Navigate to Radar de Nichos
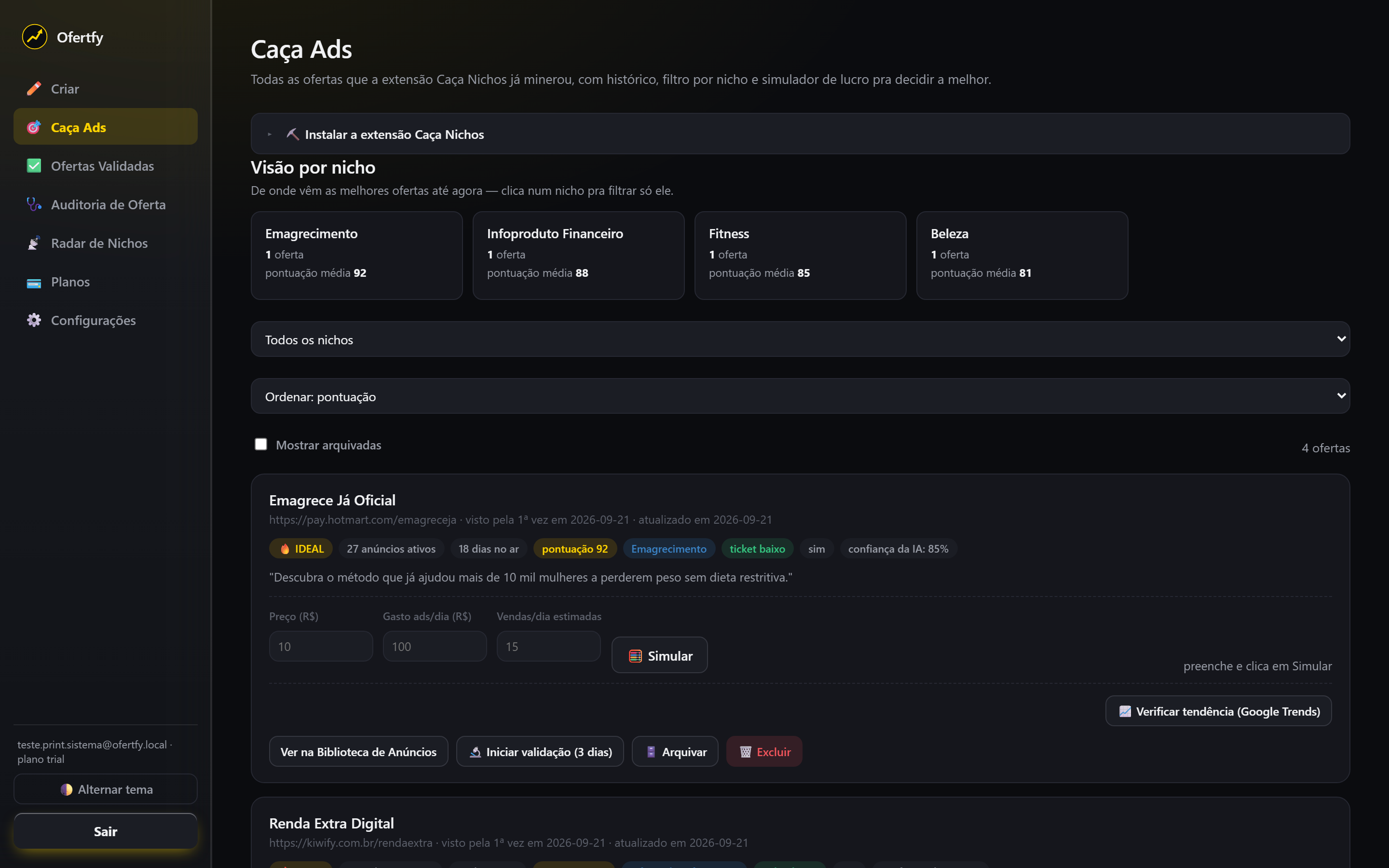The image size is (1389, 868). coord(106,242)
